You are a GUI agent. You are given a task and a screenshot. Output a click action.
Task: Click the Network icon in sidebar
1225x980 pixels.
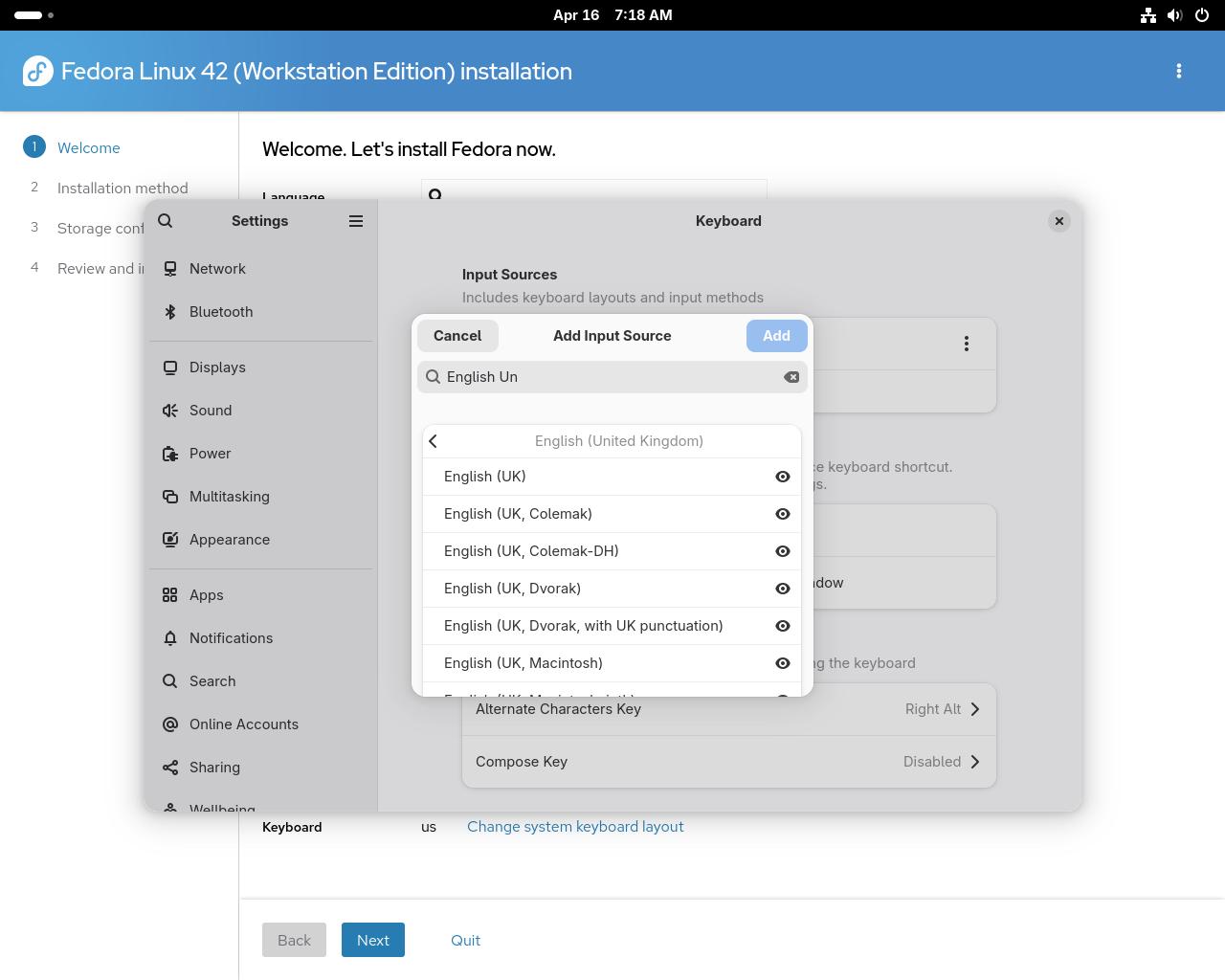[x=170, y=269]
